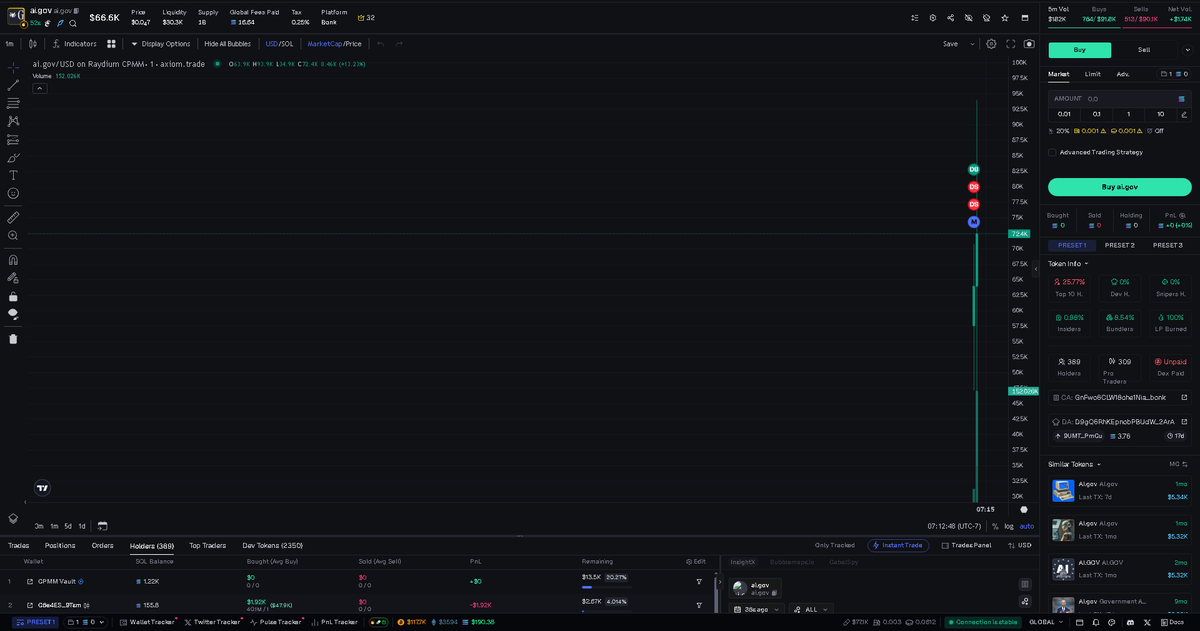The width and height of the screenshot is (1200, 631).
Task: Enable Instant Trade button
Action: tap(898, 546)
